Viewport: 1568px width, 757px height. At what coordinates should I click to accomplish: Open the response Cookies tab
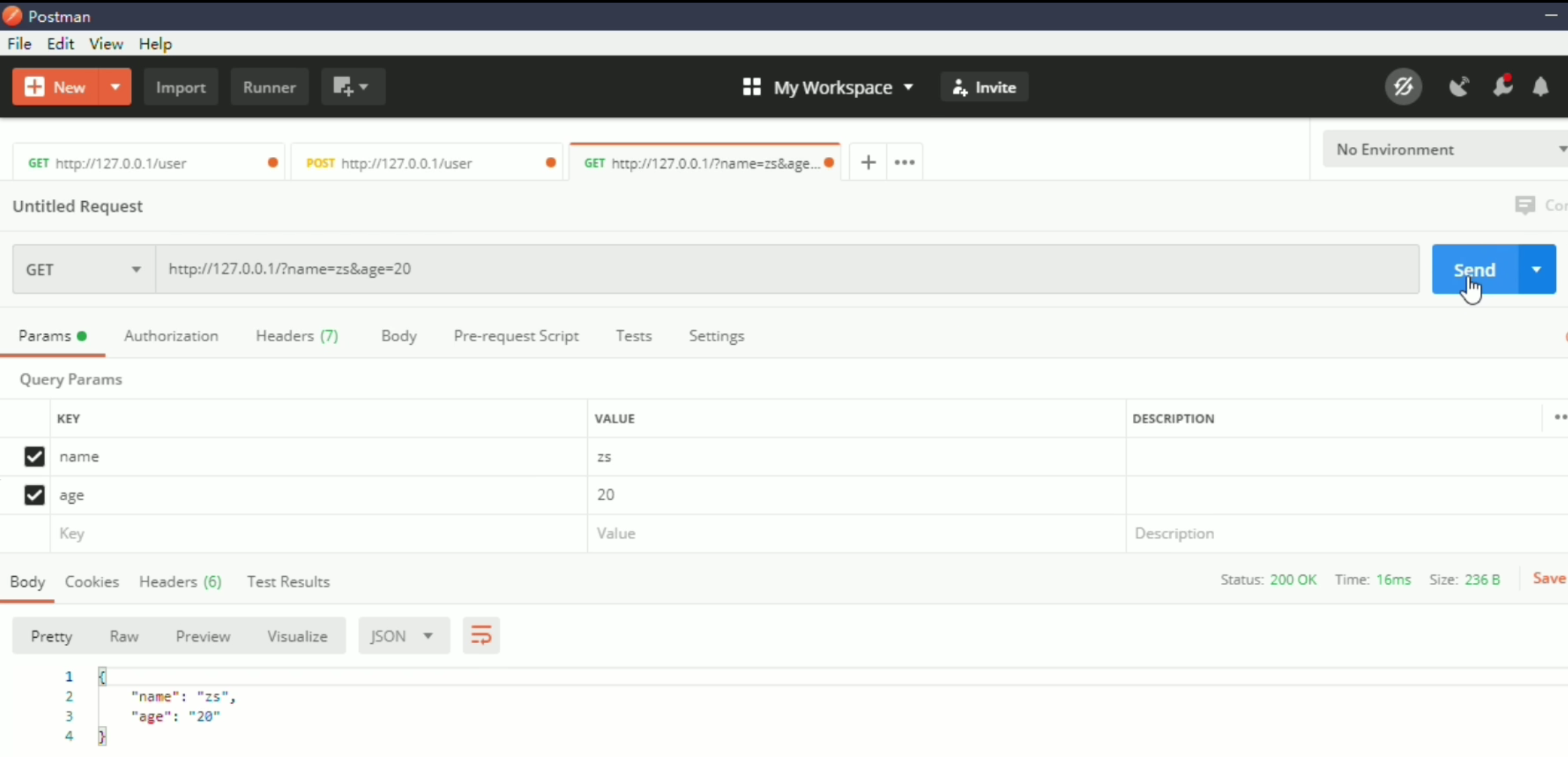92,582
